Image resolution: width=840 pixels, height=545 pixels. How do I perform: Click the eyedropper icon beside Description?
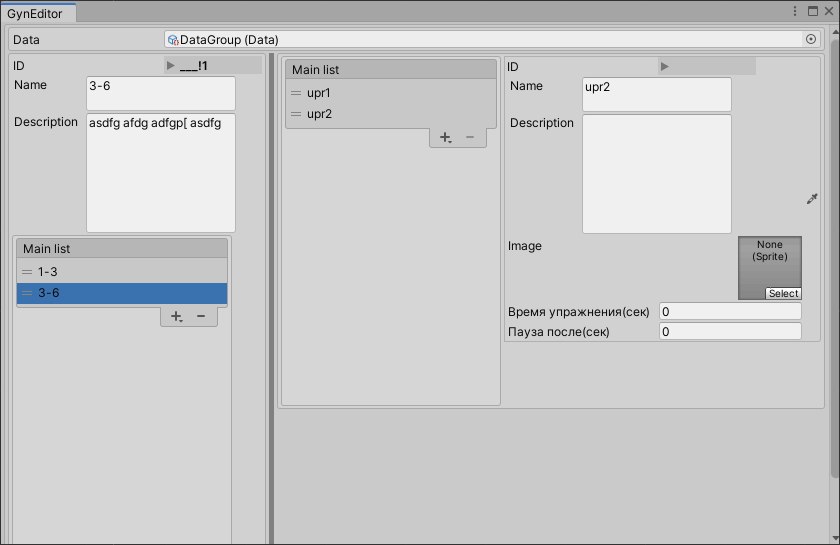pyautogui.click(x=812, y=199)
